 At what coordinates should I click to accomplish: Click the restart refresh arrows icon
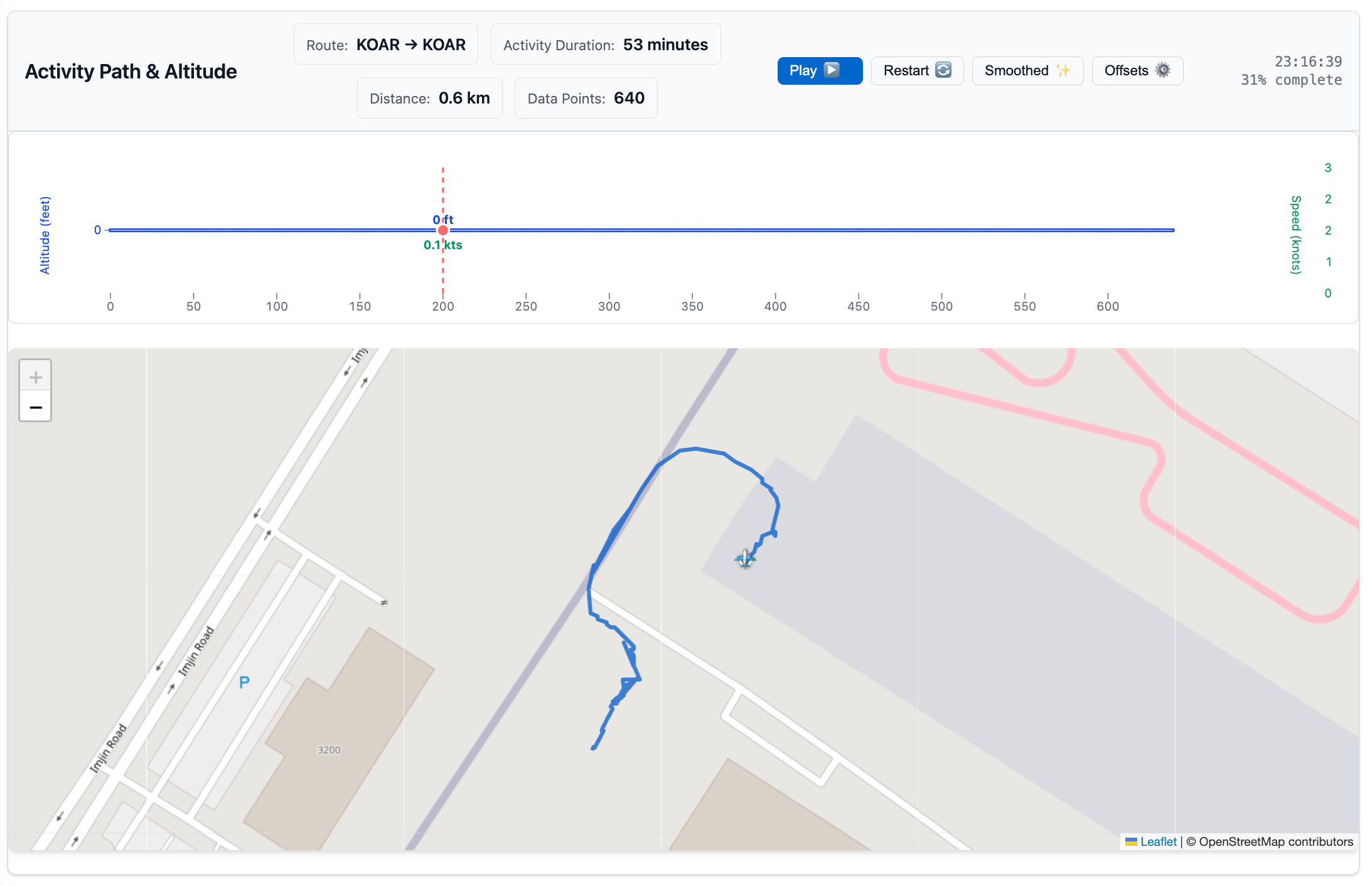coord(943,70)
